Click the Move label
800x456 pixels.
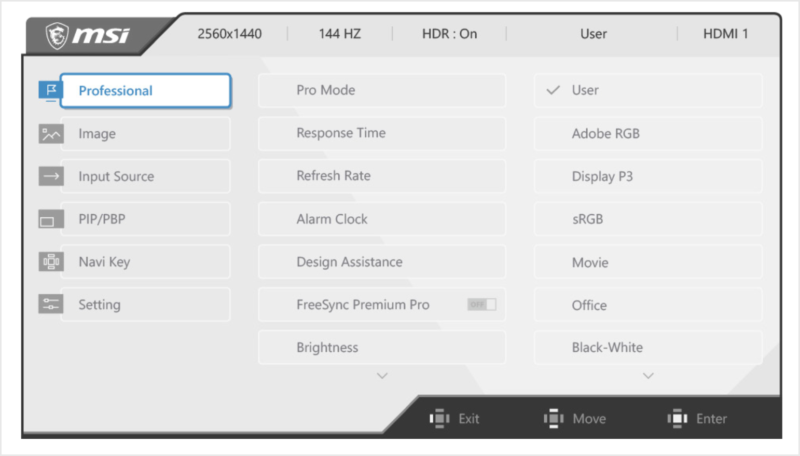pos(589,419)
